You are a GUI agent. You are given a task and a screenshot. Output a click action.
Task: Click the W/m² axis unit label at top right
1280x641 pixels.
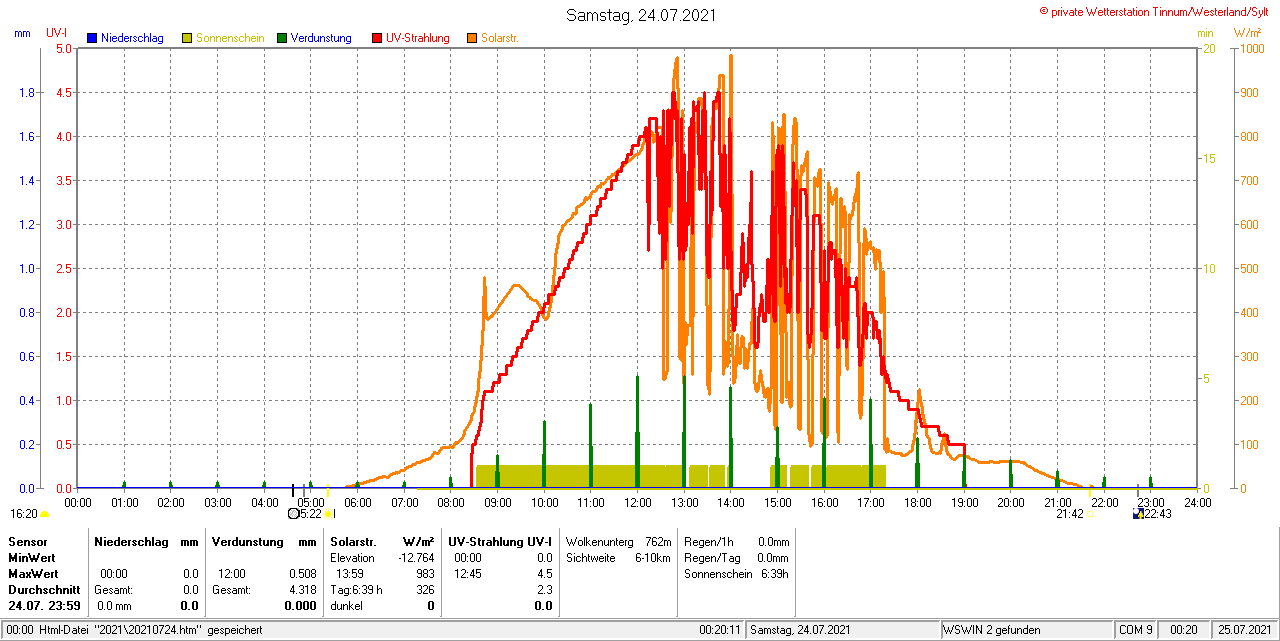coord(1247,33)
